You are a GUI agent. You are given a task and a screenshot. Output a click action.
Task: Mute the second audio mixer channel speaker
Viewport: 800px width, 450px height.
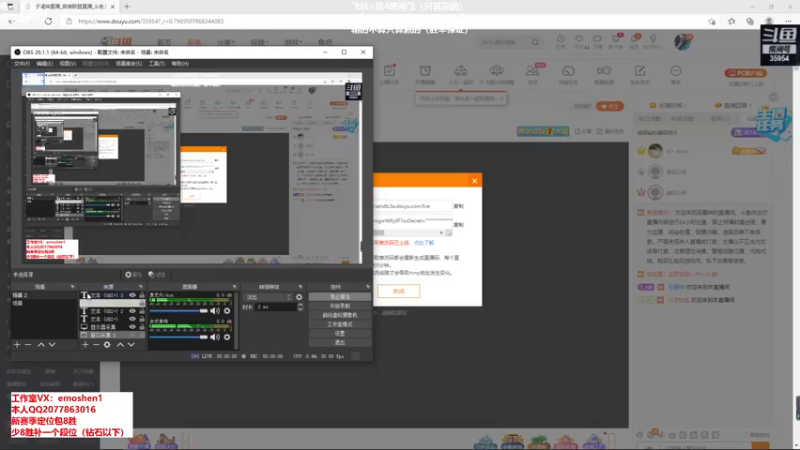point(215,337)
